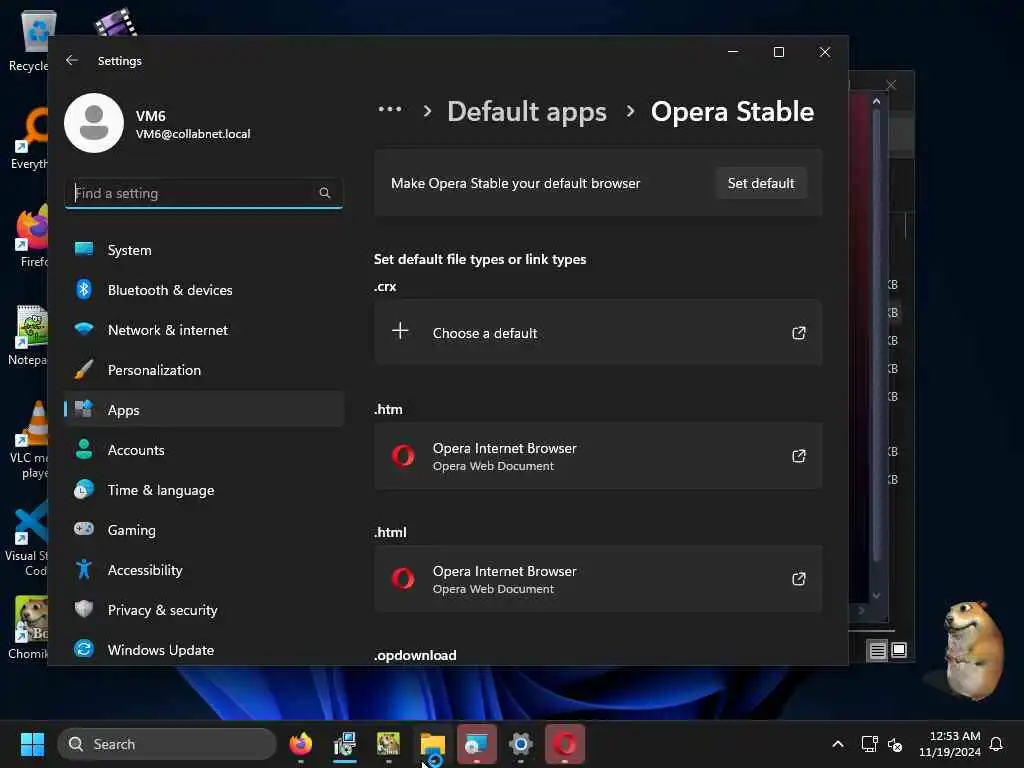Click the search magnifier in Find a setting
1024x768 pixels.
coord(325,193)
